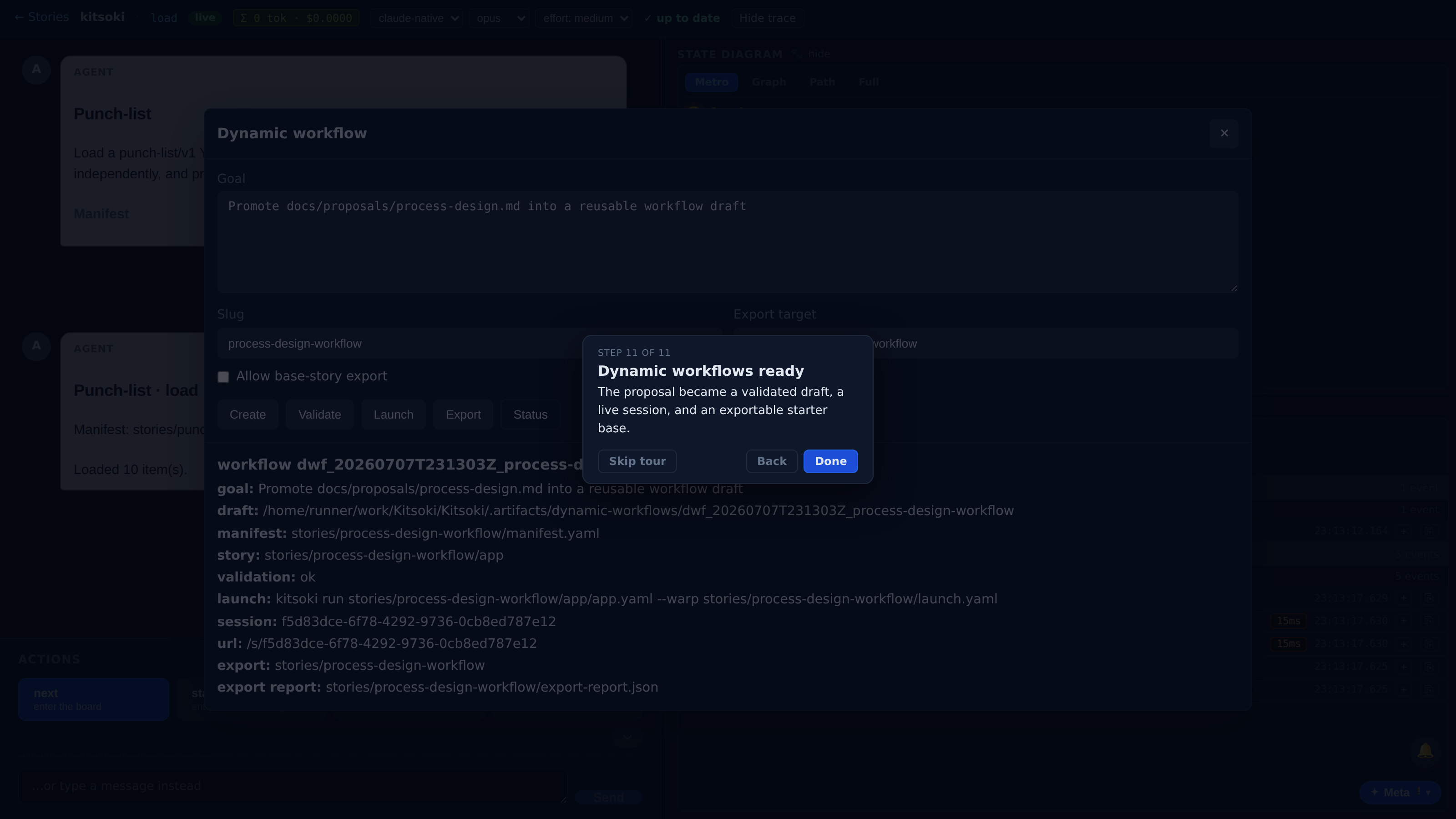Click the Validate button

coord(319,415)
